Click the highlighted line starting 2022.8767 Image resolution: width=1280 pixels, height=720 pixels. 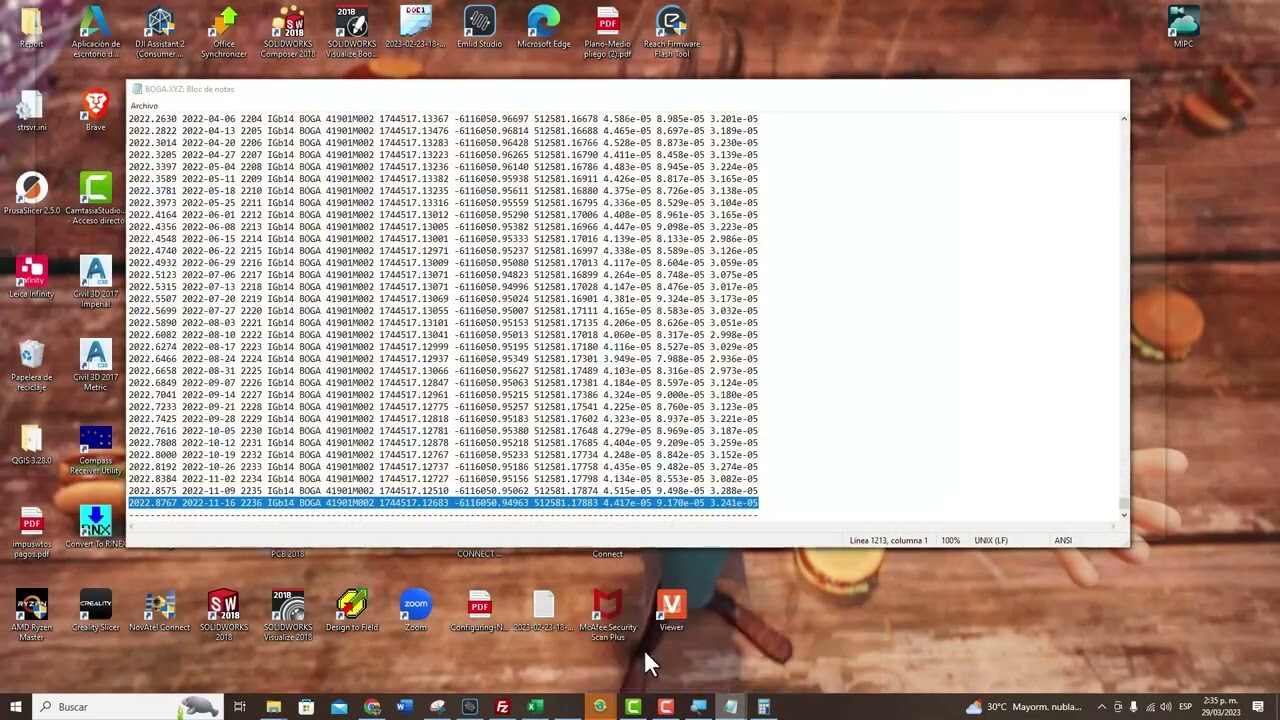(443, 503)
